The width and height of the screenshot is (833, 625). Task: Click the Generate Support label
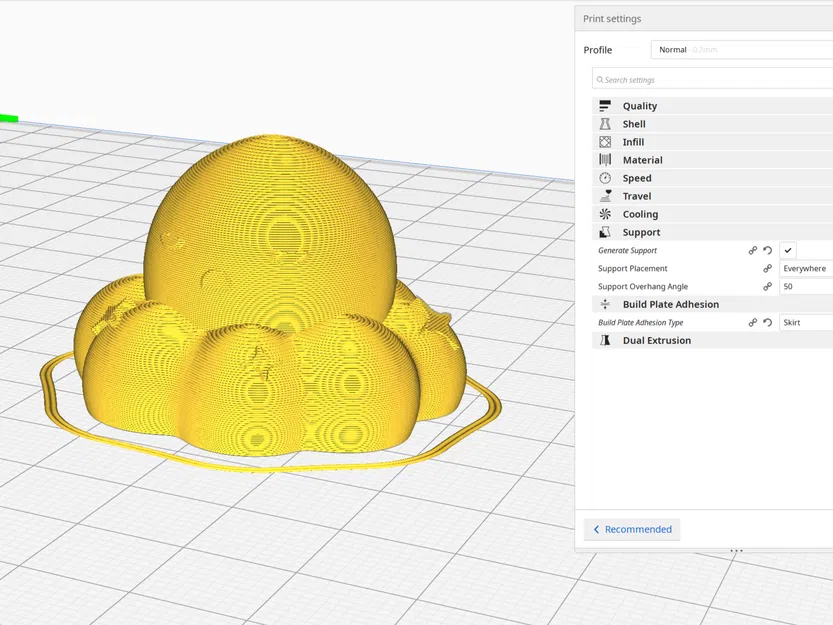point(627,250)
